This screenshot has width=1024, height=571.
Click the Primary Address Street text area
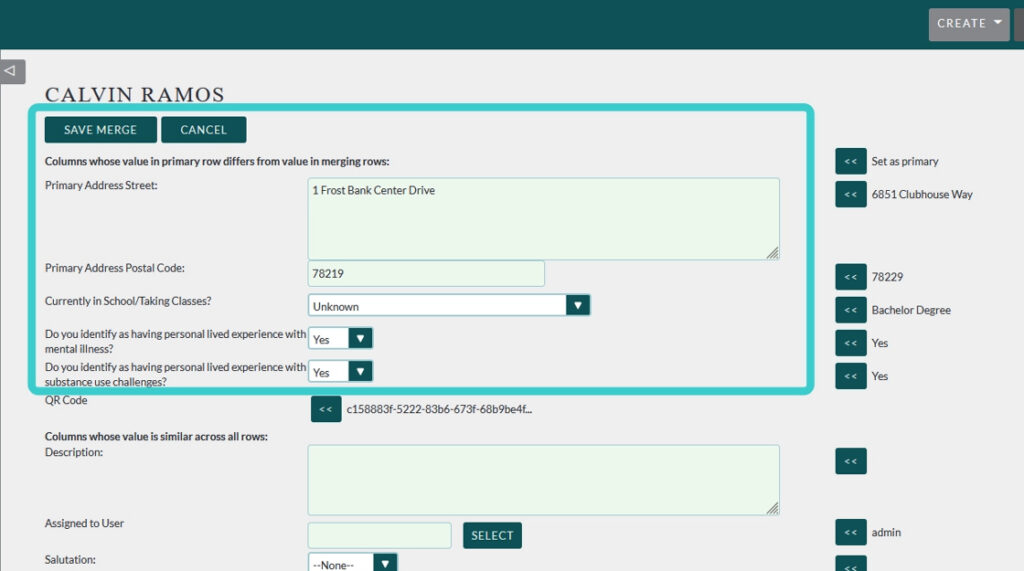point(543,219)
